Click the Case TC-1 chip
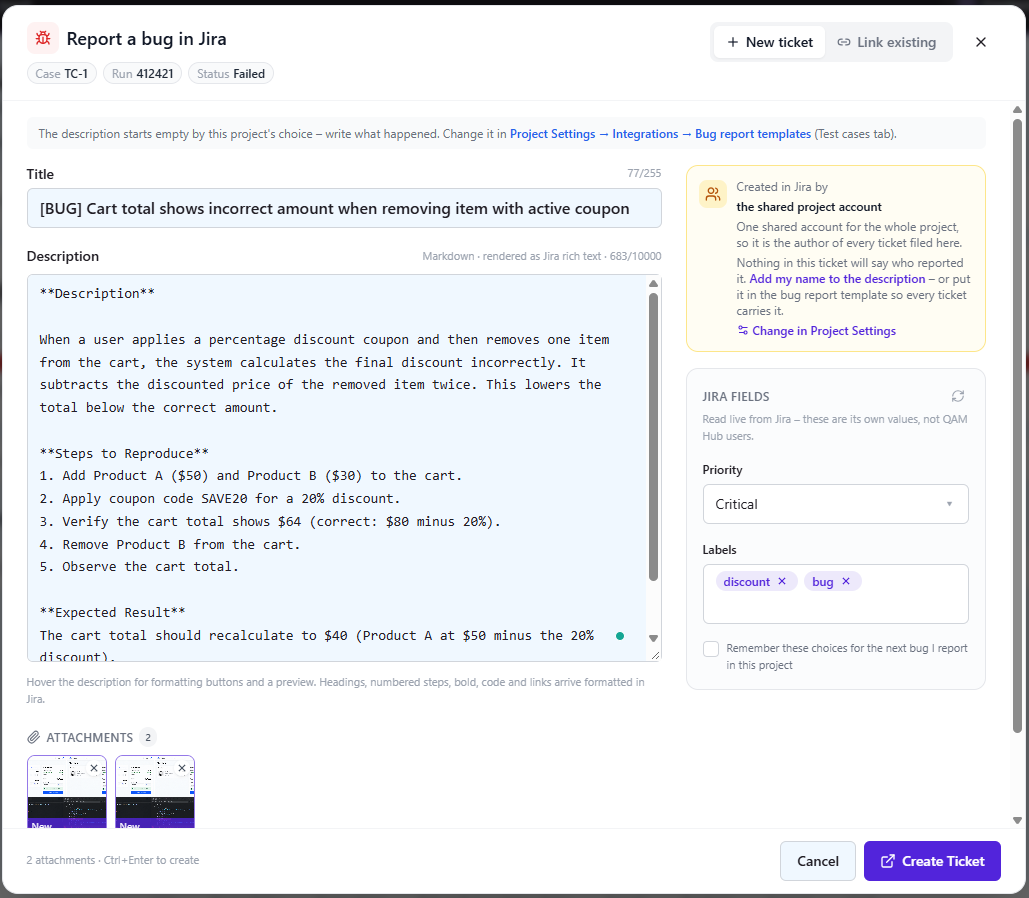The height and width of the screenshot is (898, 1029). 62,74
